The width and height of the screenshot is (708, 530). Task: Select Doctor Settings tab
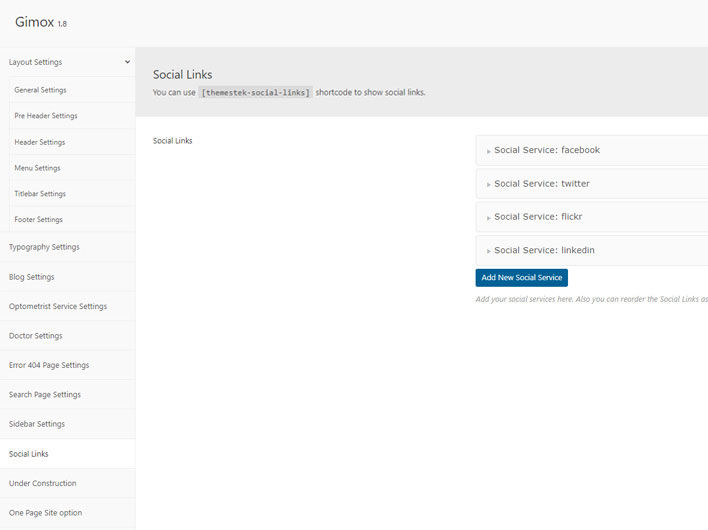pos(36,336)
